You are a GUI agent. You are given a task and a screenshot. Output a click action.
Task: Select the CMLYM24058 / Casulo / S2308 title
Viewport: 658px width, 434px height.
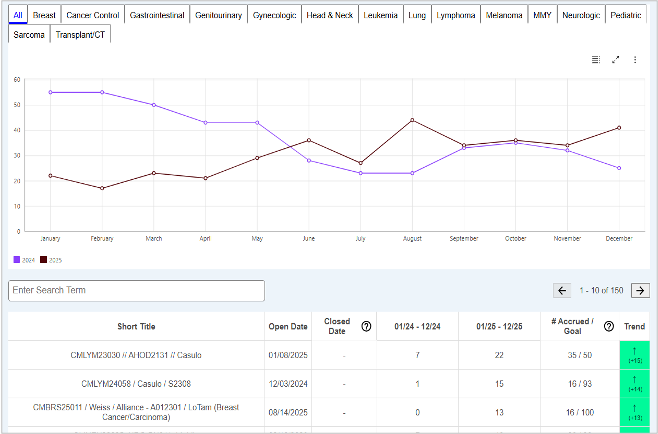136,384
